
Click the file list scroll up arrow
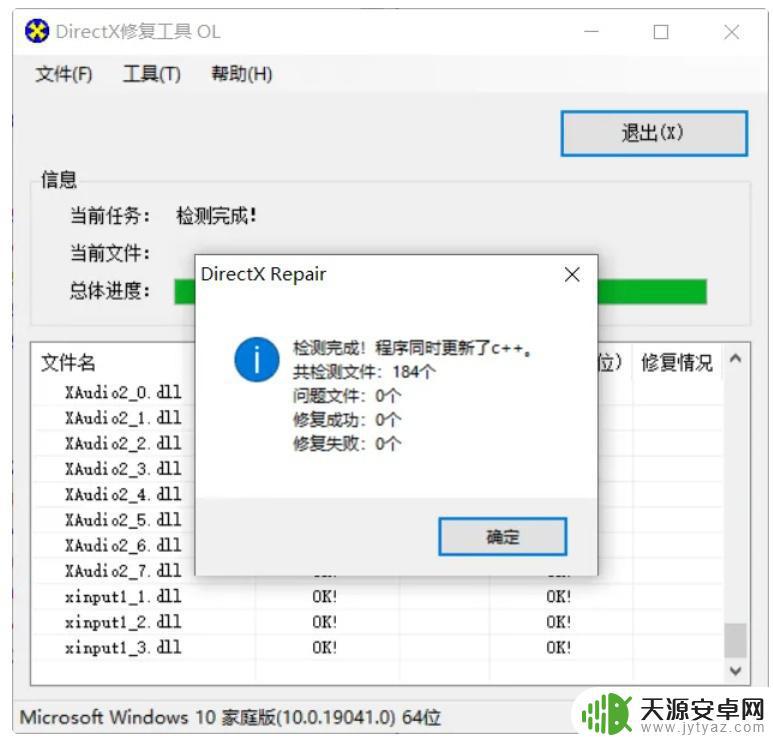[x=735, y=358]
